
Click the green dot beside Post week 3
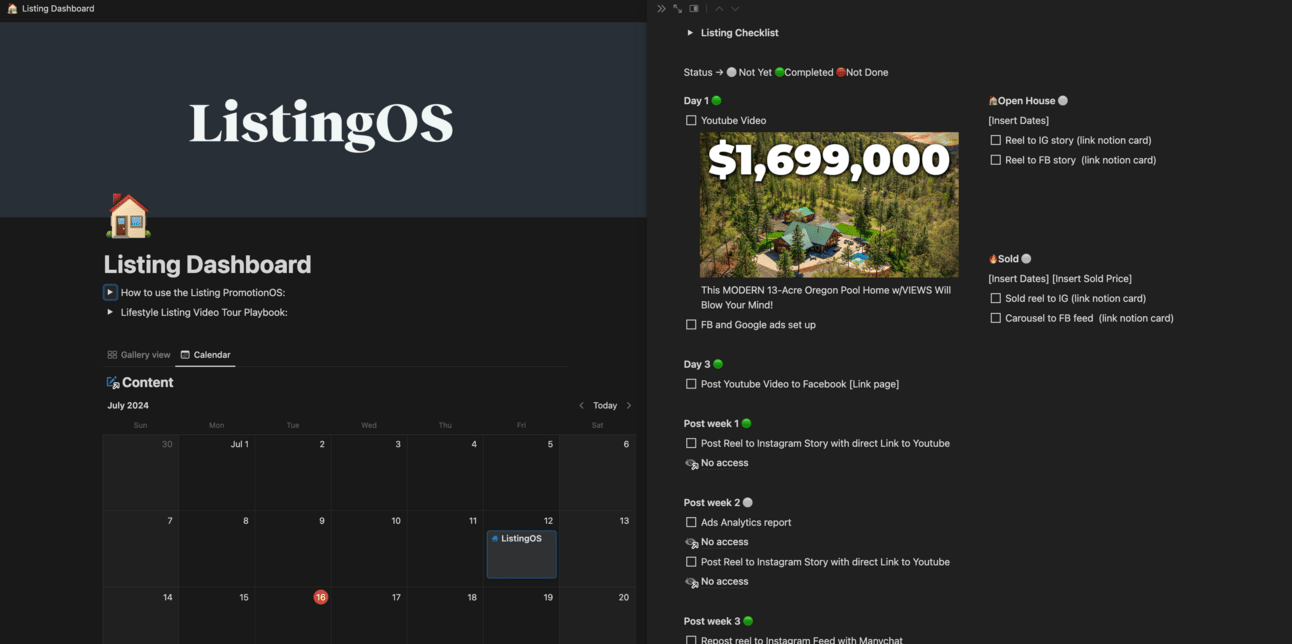pyautogui.click(x=747, y=622)
